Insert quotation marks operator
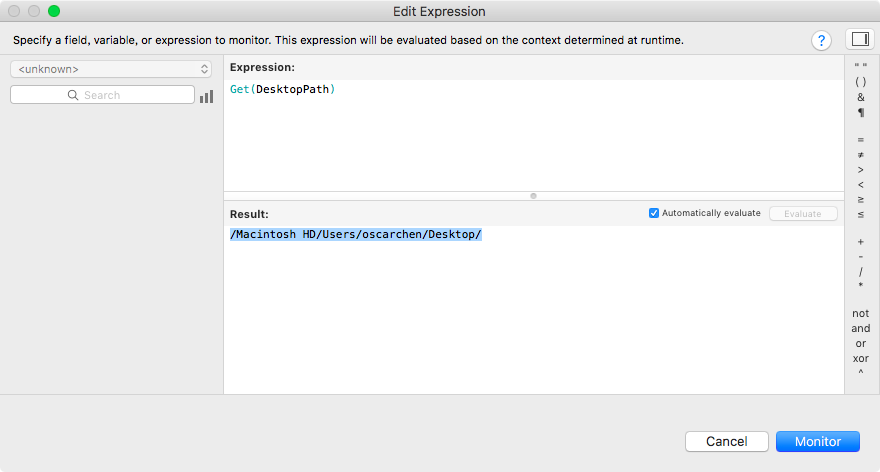 (x=860, y=66)
